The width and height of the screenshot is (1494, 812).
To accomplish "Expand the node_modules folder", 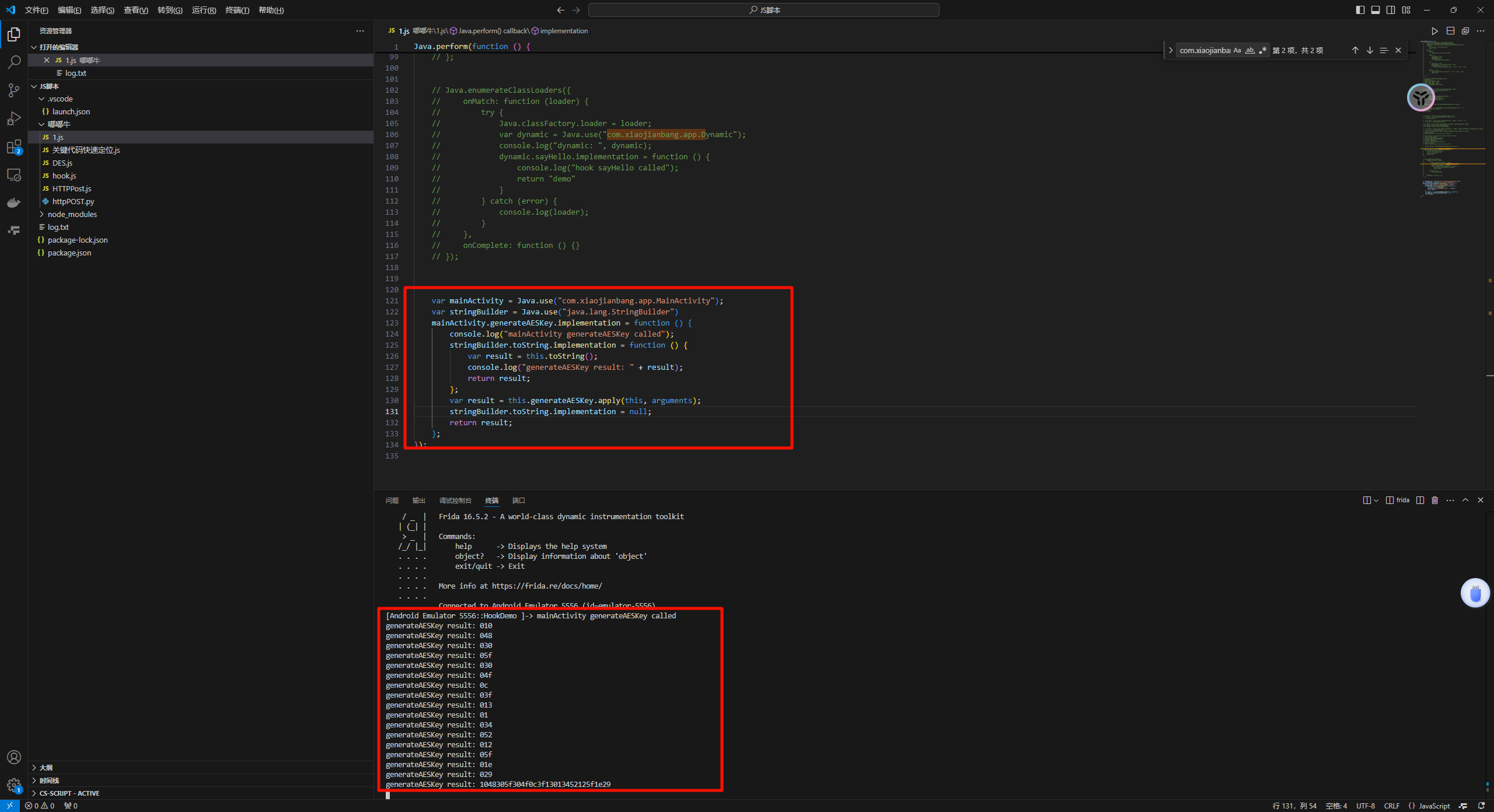I will 72,214.
